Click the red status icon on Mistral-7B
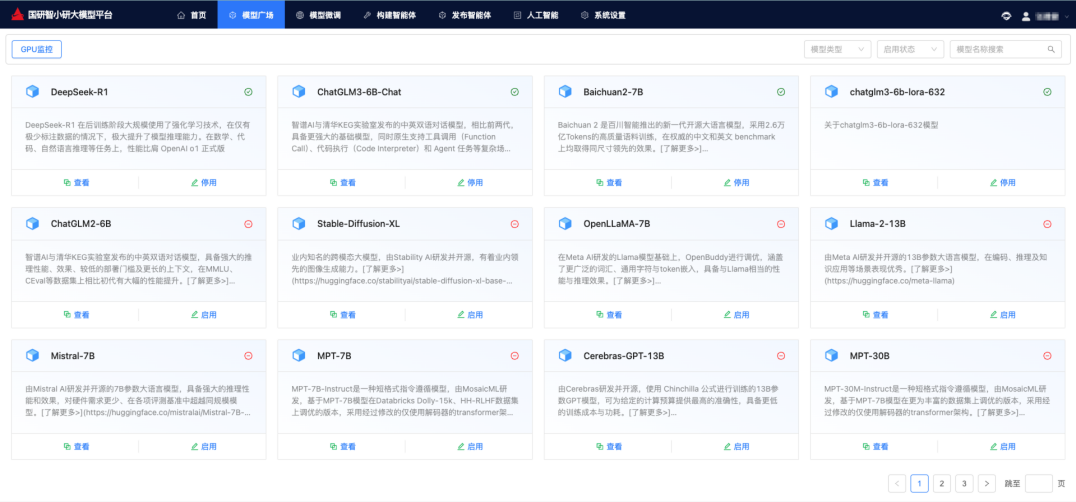This screenshot has width=1076, height=502. click(248, 356)
